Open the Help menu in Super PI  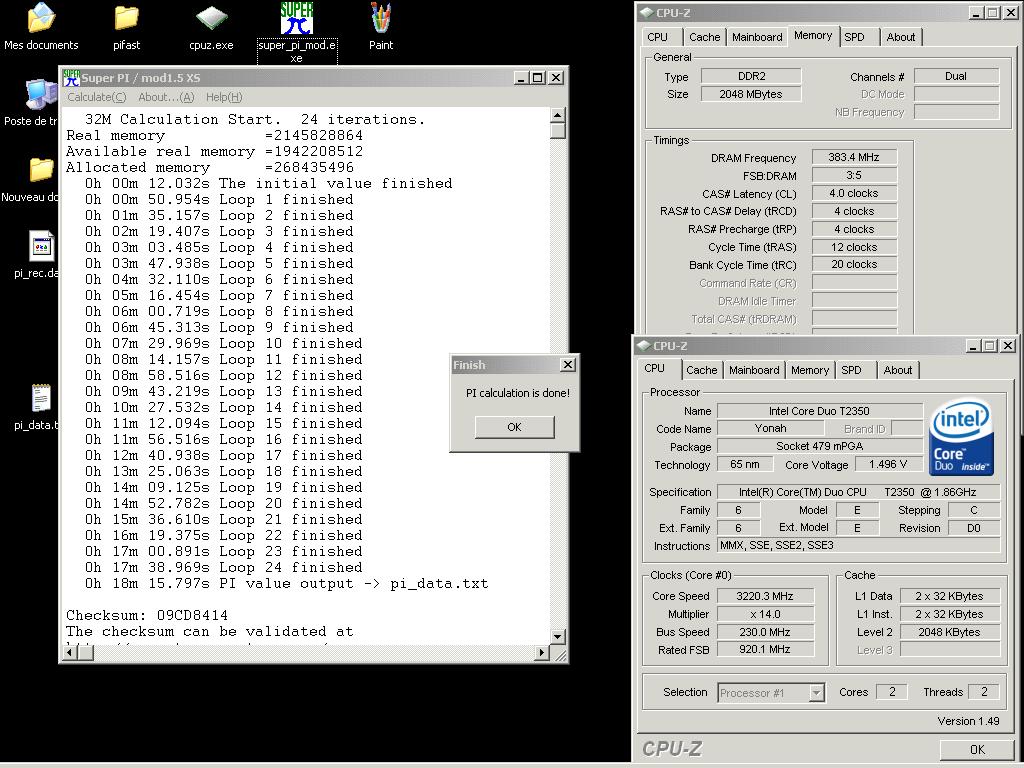[x=224, y=97]
